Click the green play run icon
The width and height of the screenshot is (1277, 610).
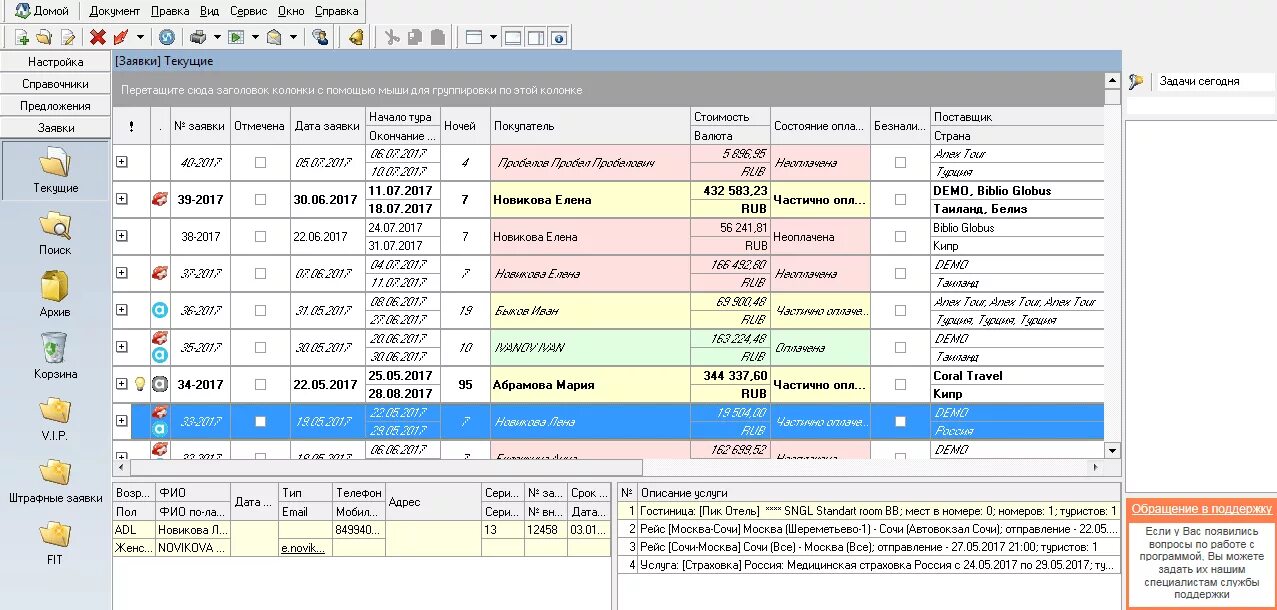tap(236, 38)
